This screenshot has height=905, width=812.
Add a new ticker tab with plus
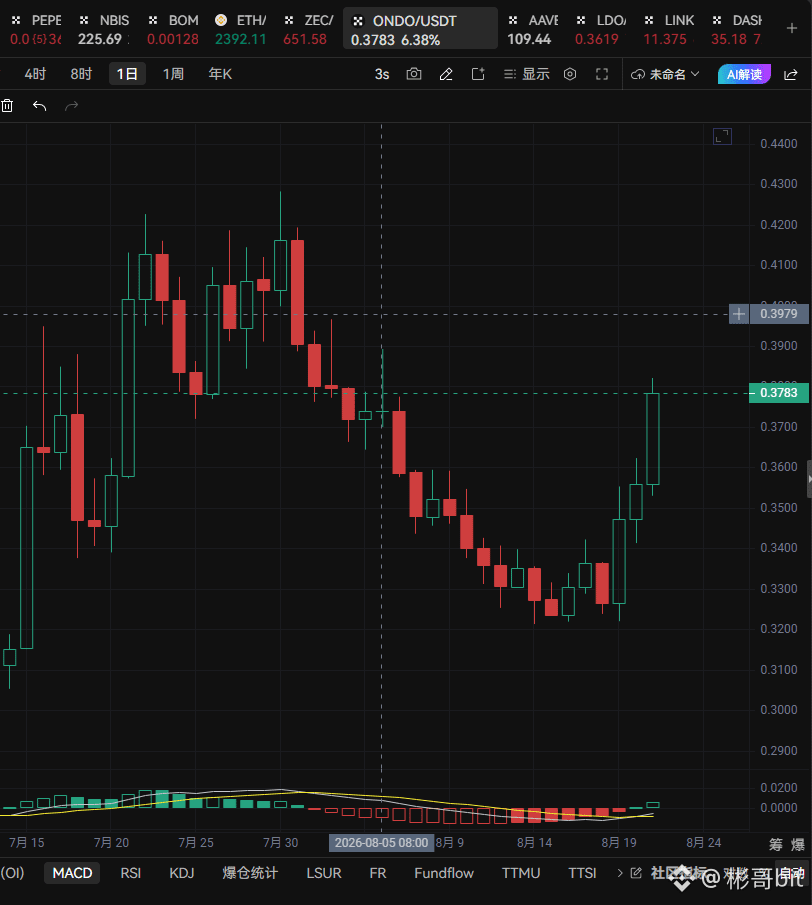tap(792, 28)
